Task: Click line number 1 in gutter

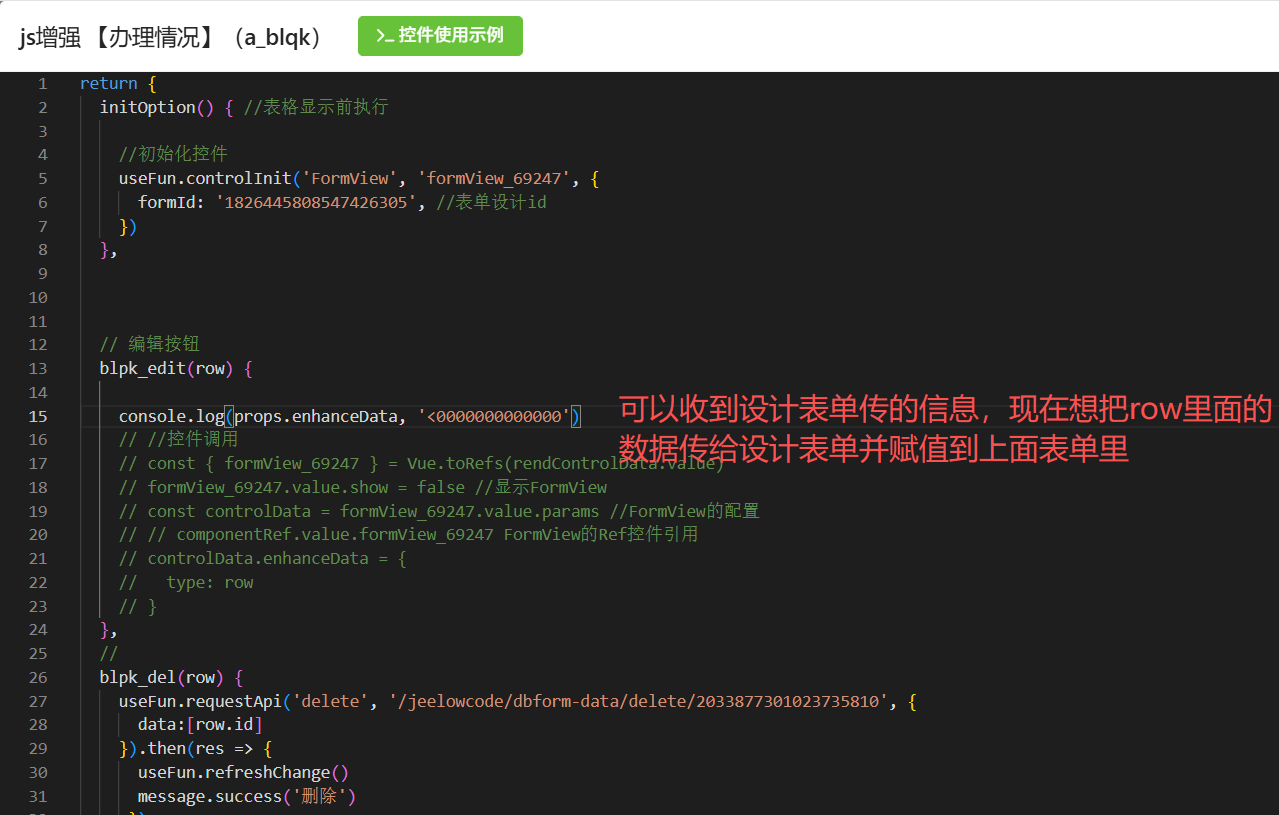Action: 42,84
